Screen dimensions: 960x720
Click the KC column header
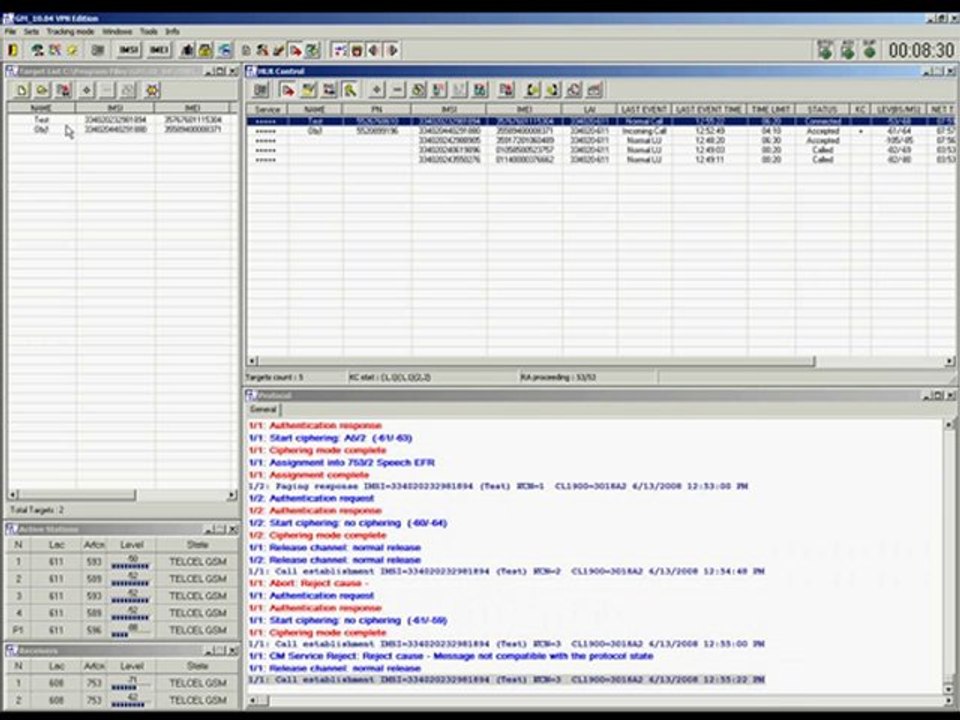tap(860, 109)
